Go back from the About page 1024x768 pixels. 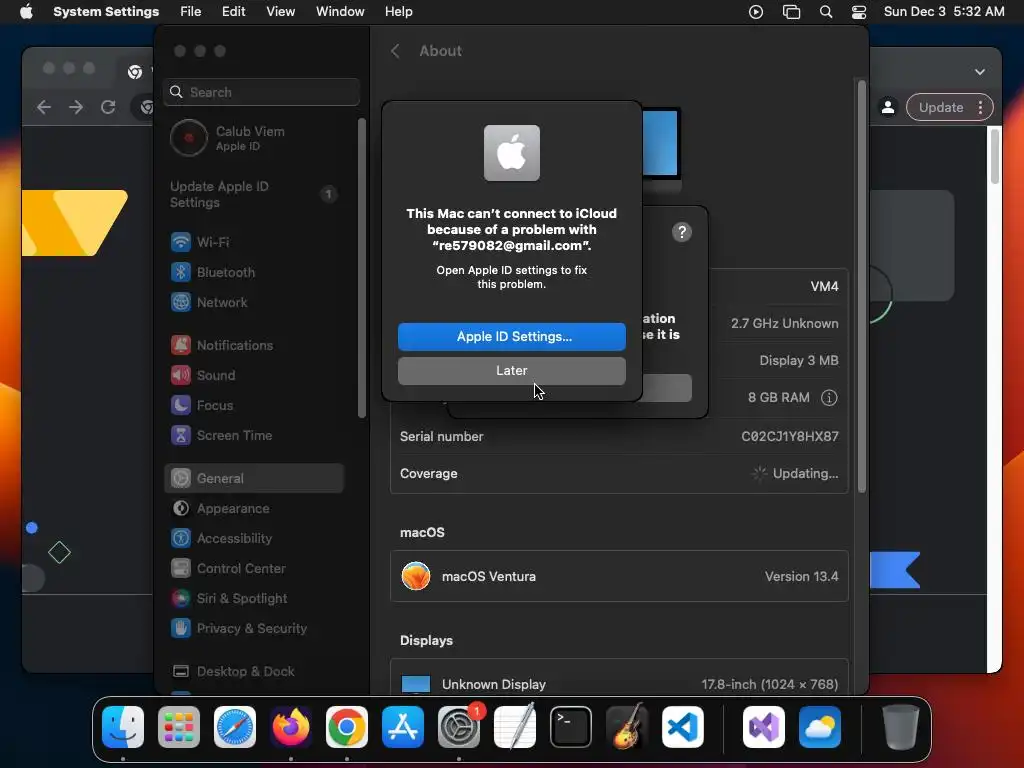coord(395,51)
